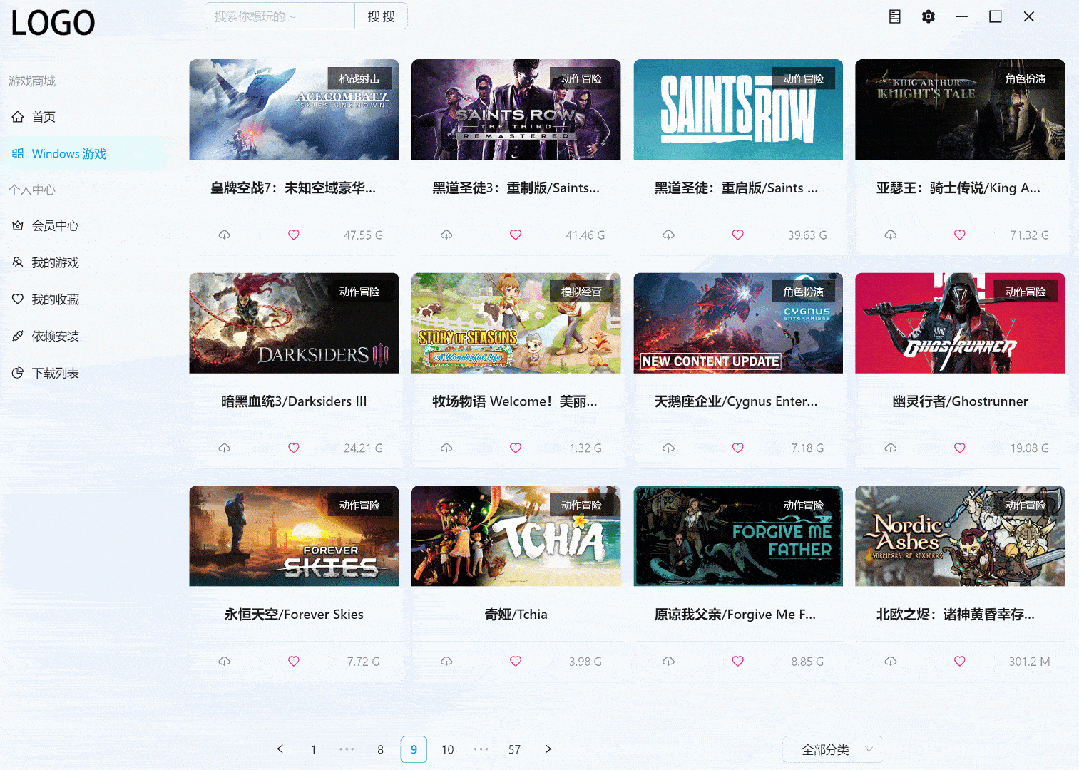This screenshot has width=1079, height=770.
Task: Click the download icon under Forever Skies
Action: [x=224, y=661]
